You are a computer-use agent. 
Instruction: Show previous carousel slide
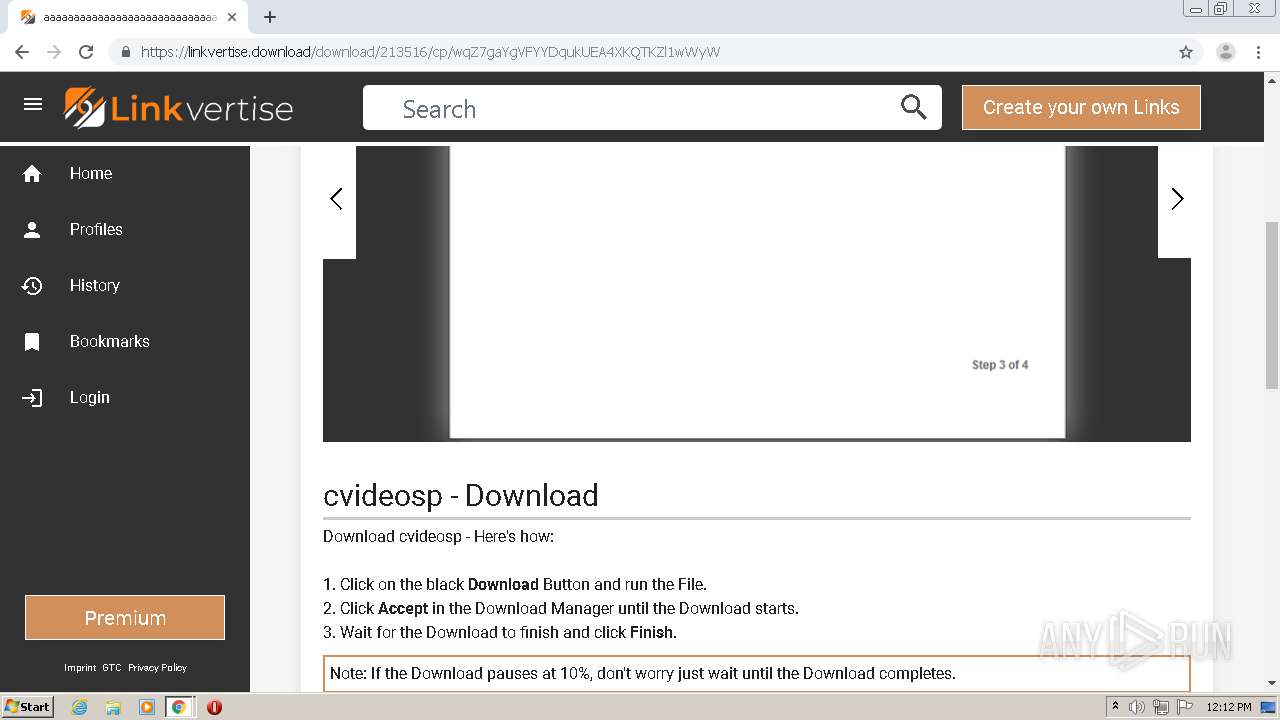(x=337, y=199)
